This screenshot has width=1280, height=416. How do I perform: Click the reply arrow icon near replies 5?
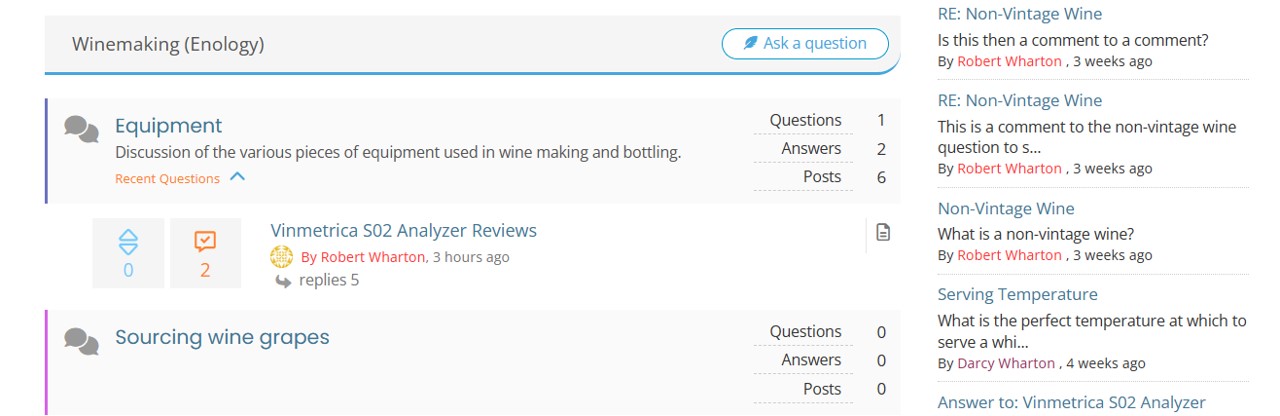point(283,281)
